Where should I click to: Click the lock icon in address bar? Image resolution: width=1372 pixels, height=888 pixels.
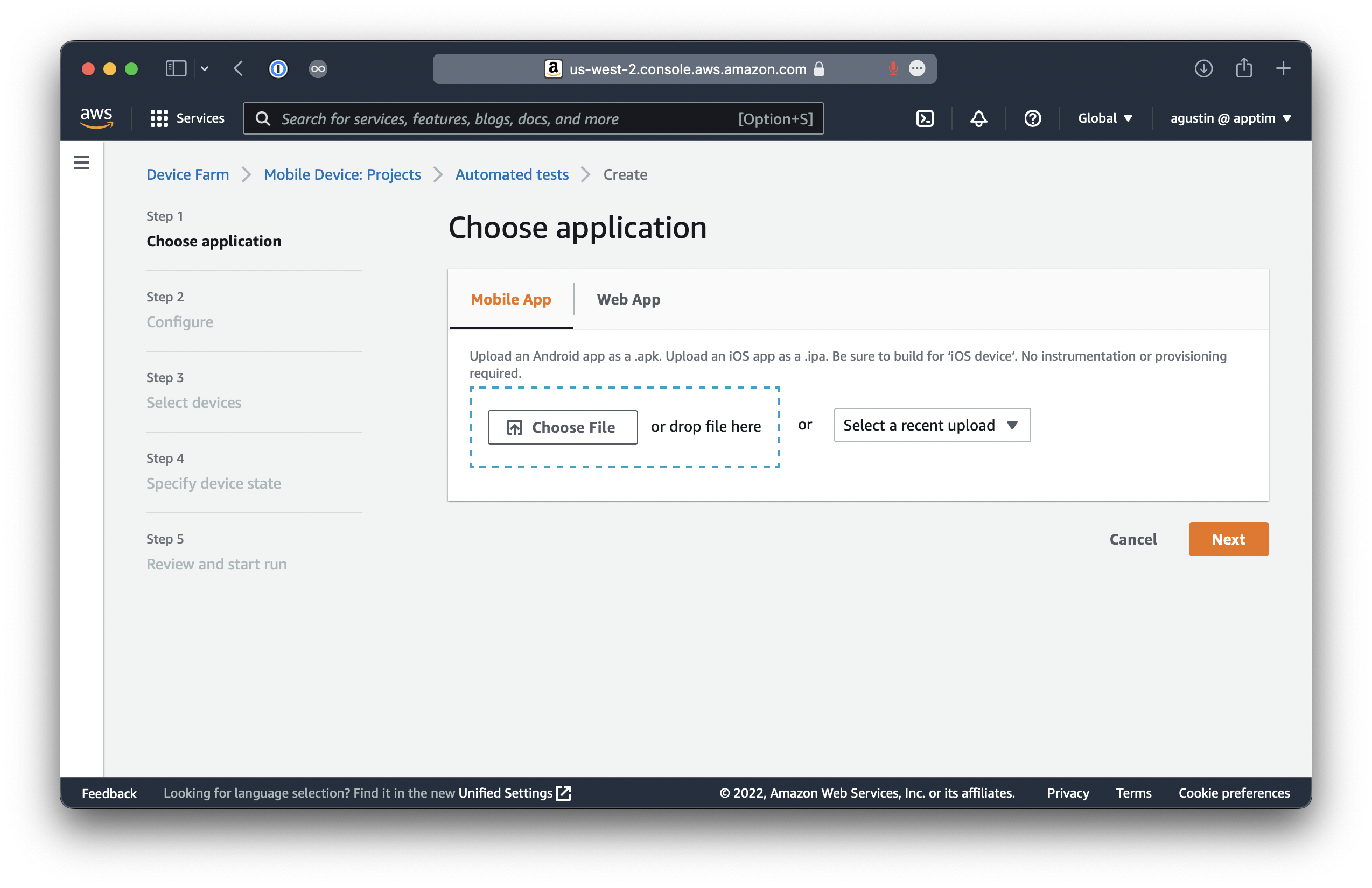818,68
